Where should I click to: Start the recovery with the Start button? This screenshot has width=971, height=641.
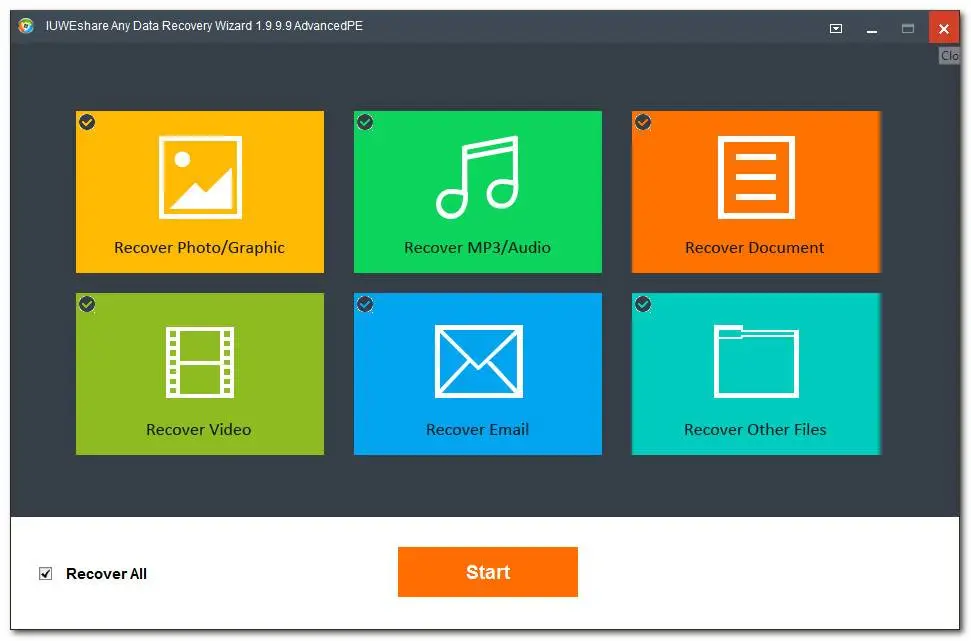tap(487, 572)
